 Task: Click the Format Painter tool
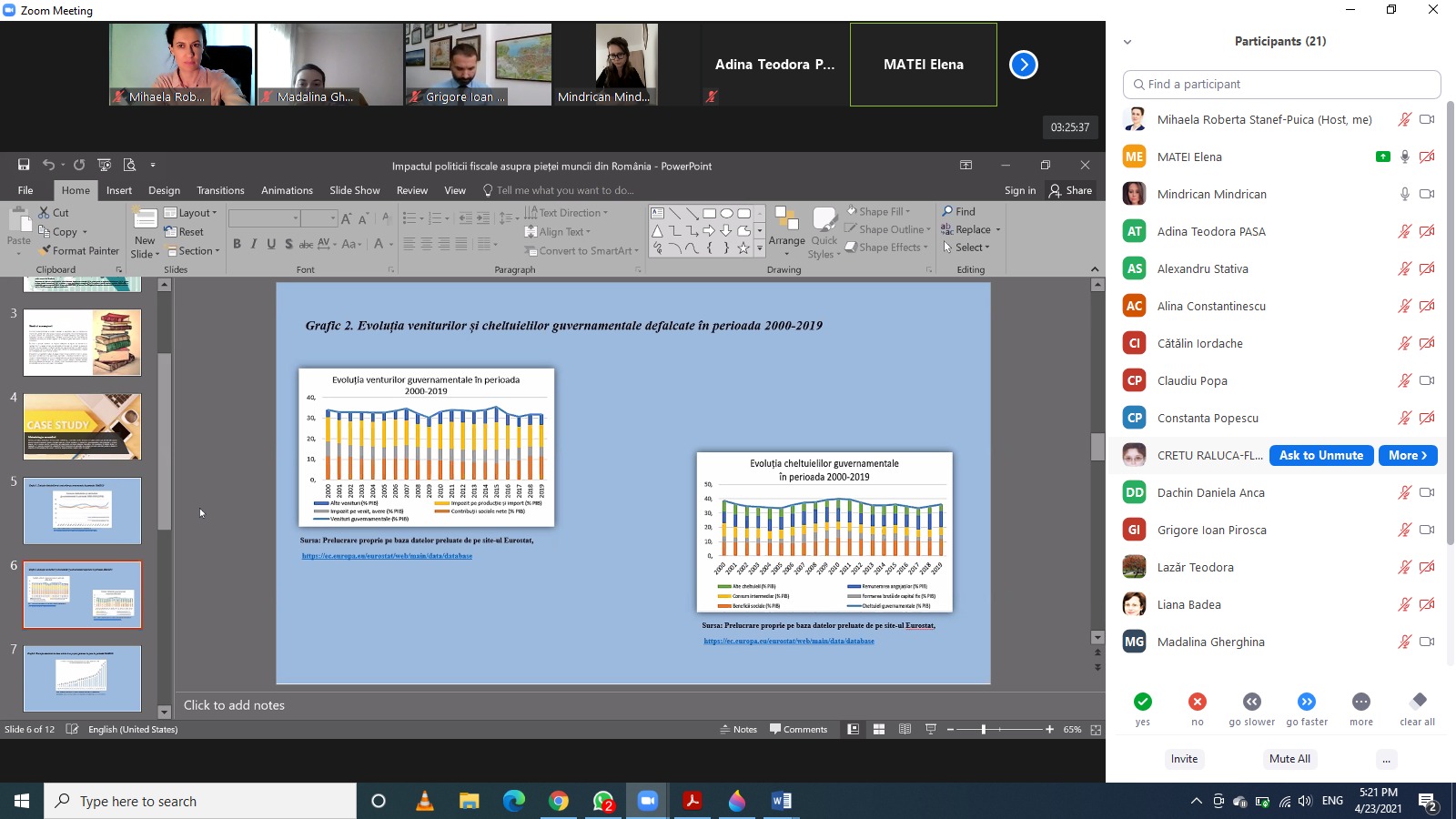[79, 250]
